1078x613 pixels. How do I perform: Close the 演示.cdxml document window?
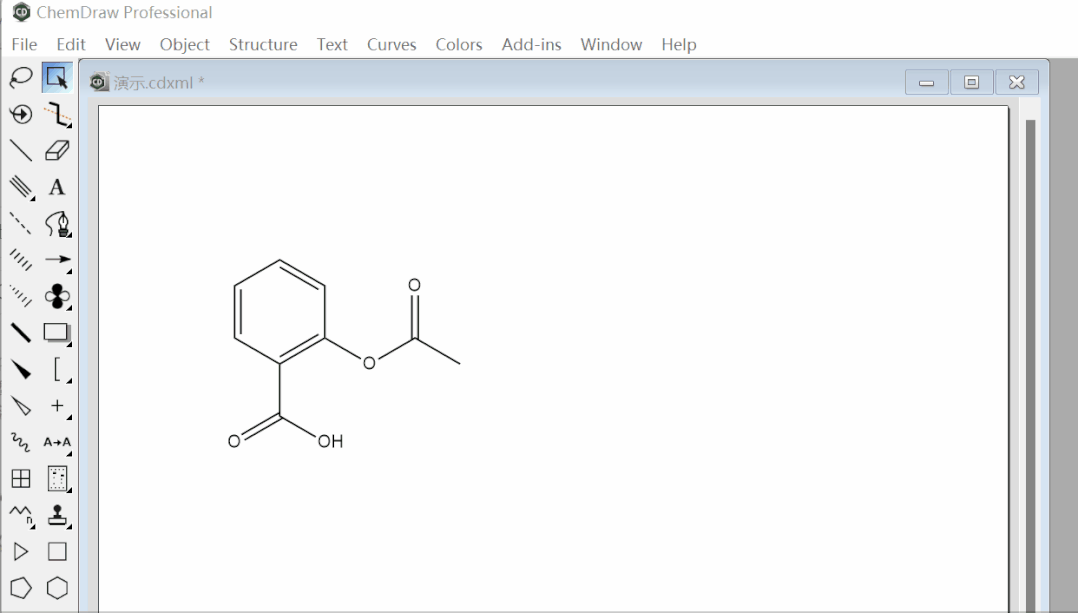pos(1017,82)
